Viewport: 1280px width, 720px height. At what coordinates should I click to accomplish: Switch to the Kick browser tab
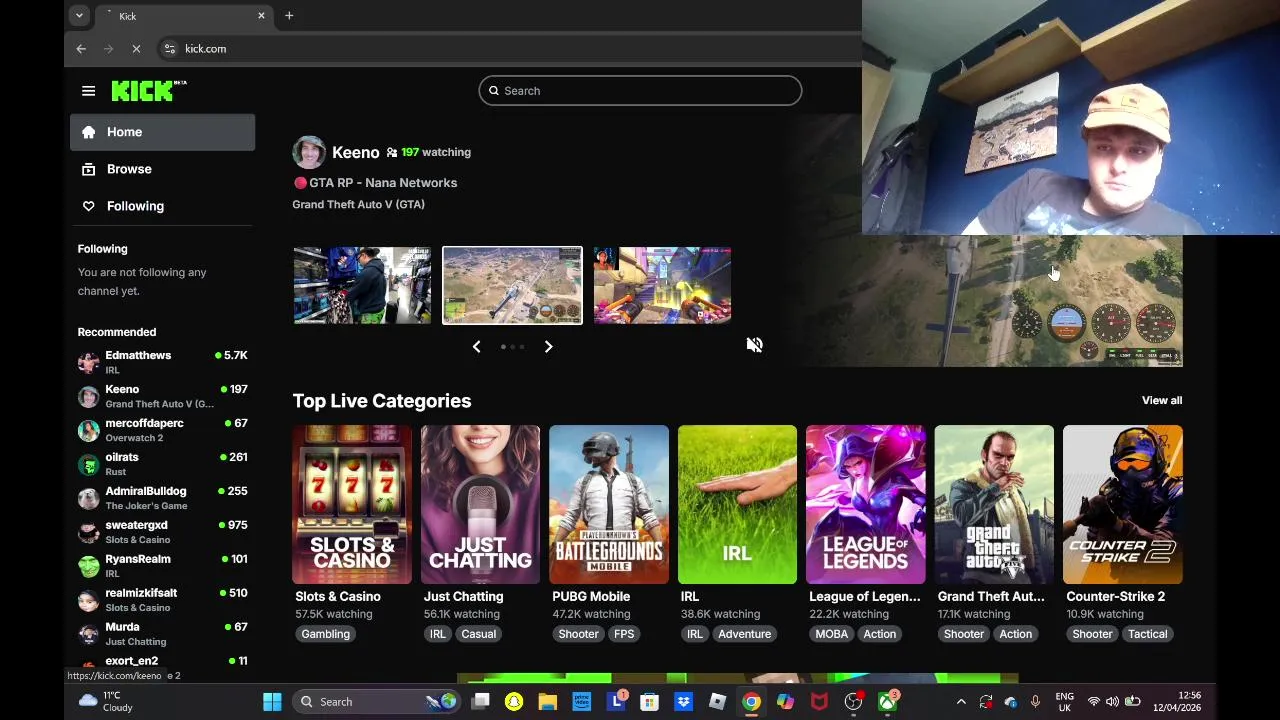tap(185, 16)
